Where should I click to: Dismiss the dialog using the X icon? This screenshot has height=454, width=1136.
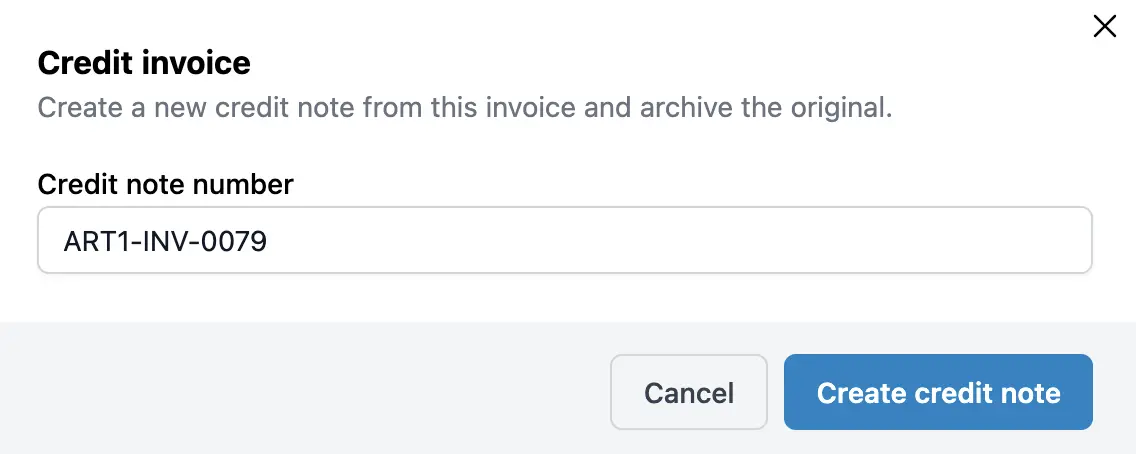tap(1104, 27)
